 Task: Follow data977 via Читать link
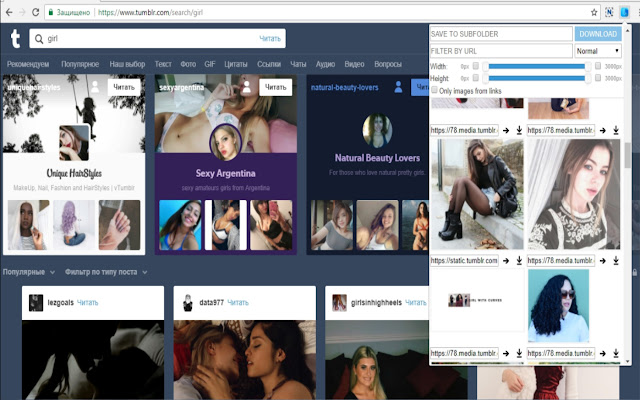[x=238, y=303]
